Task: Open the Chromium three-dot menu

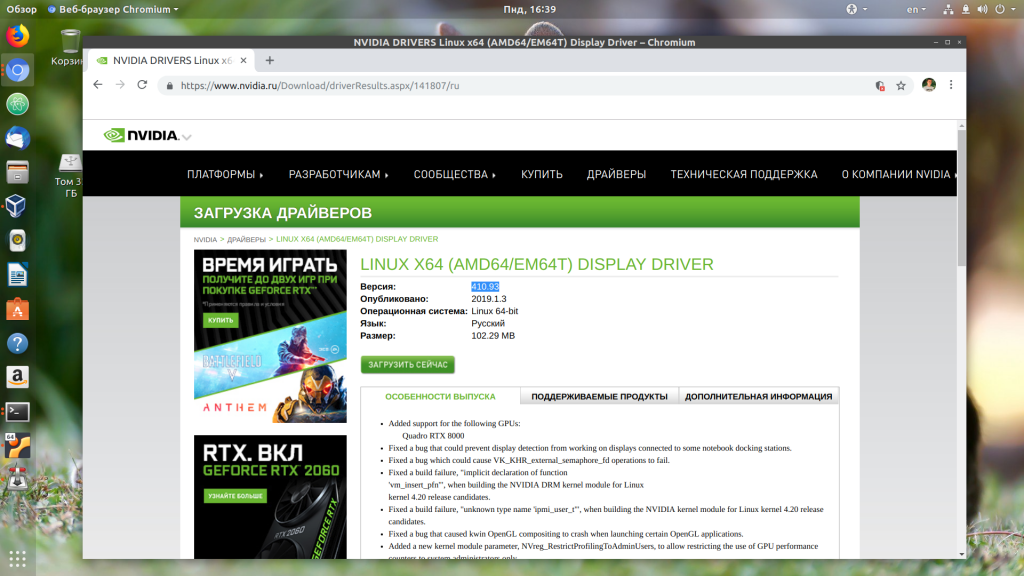Action: [x=951, y=85]
